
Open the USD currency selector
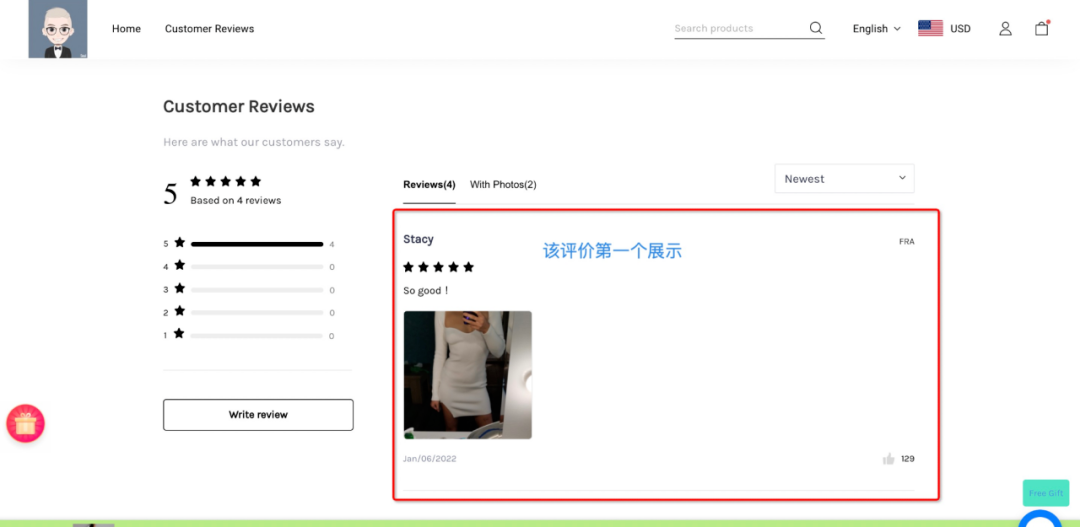point(960,29)
